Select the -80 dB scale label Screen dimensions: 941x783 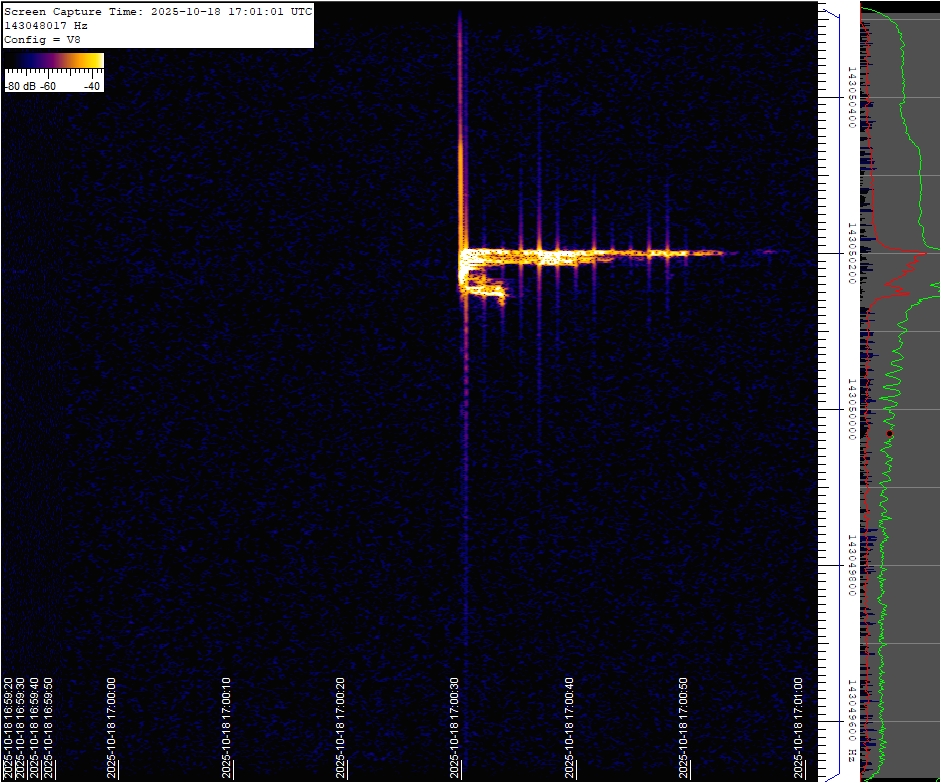22,86
